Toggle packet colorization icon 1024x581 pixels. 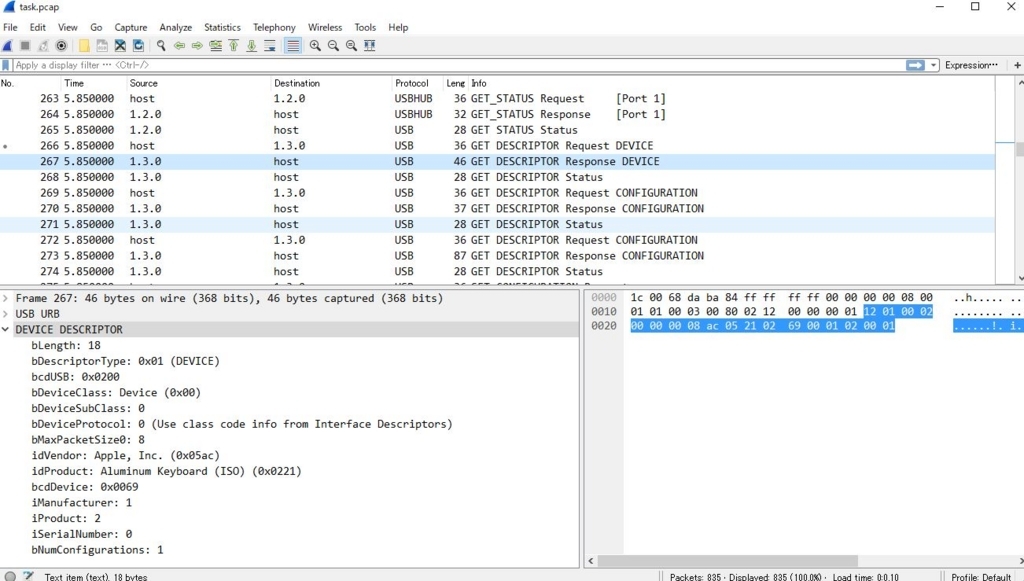coord(293,46)
